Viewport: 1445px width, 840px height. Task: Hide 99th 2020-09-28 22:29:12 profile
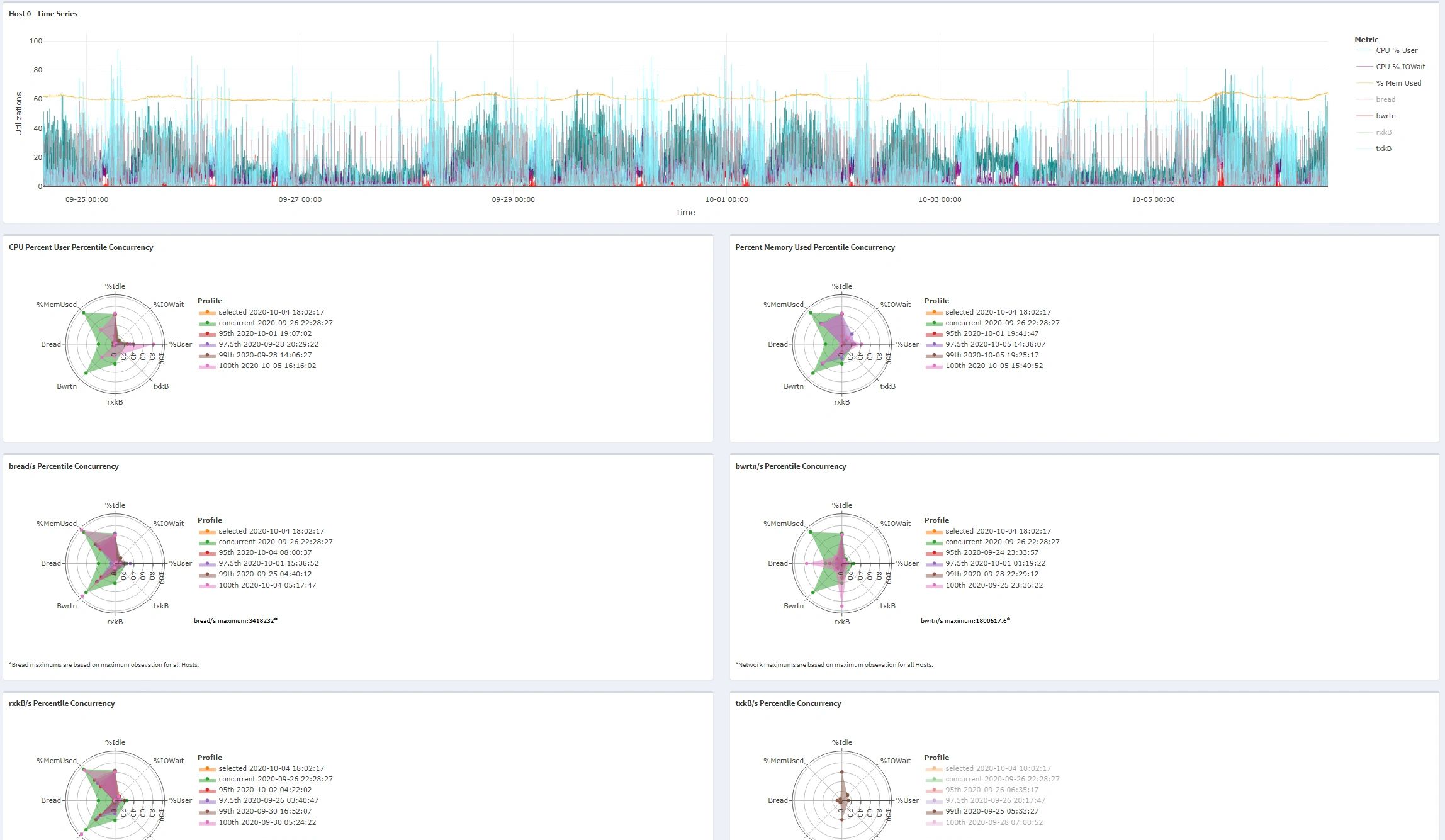pyautogui.click(x=982, y=574)
